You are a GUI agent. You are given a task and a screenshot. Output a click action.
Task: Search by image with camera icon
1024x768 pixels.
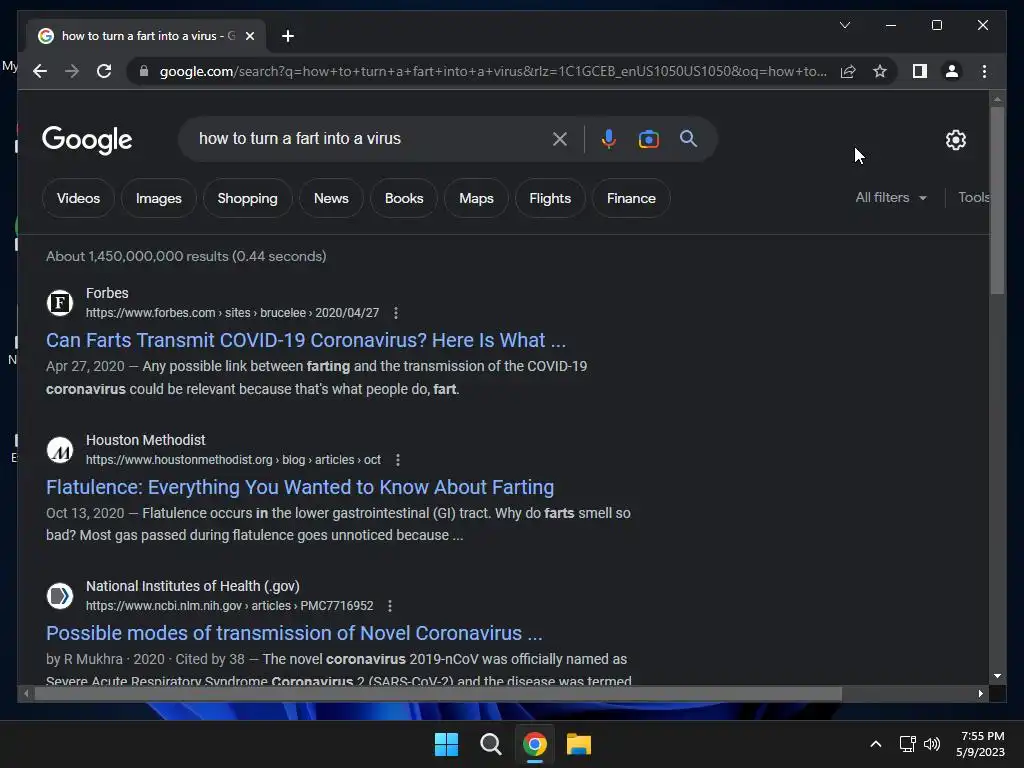648,138
